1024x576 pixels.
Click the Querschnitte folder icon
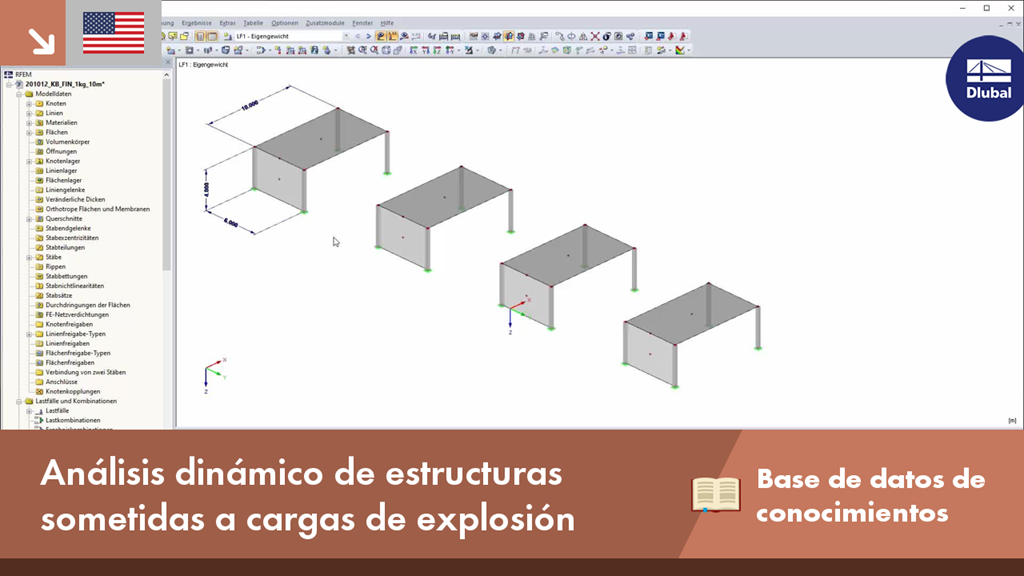coord(39,219)
